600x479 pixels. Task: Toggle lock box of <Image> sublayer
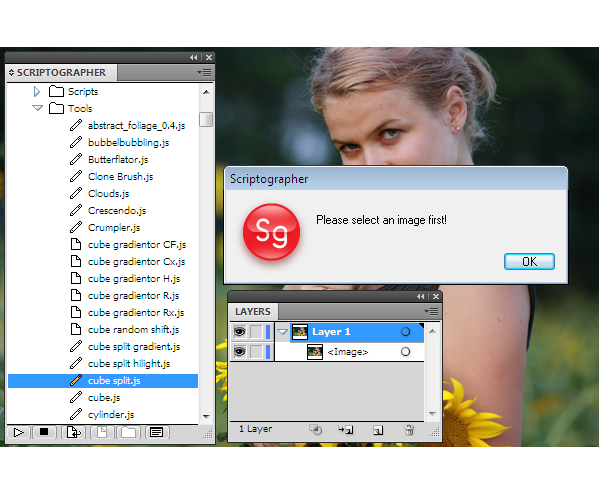(256, 352)
